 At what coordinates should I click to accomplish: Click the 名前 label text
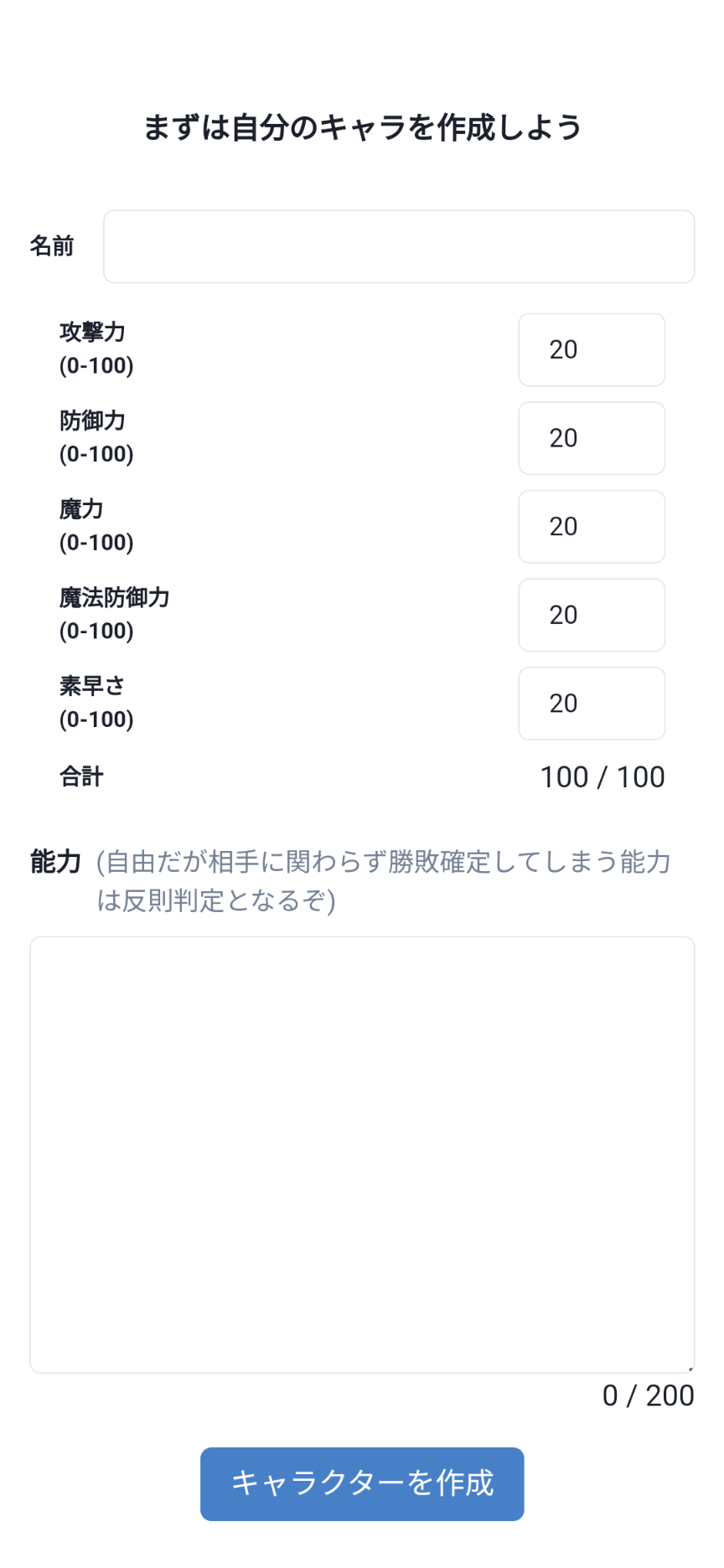[52, 246]
